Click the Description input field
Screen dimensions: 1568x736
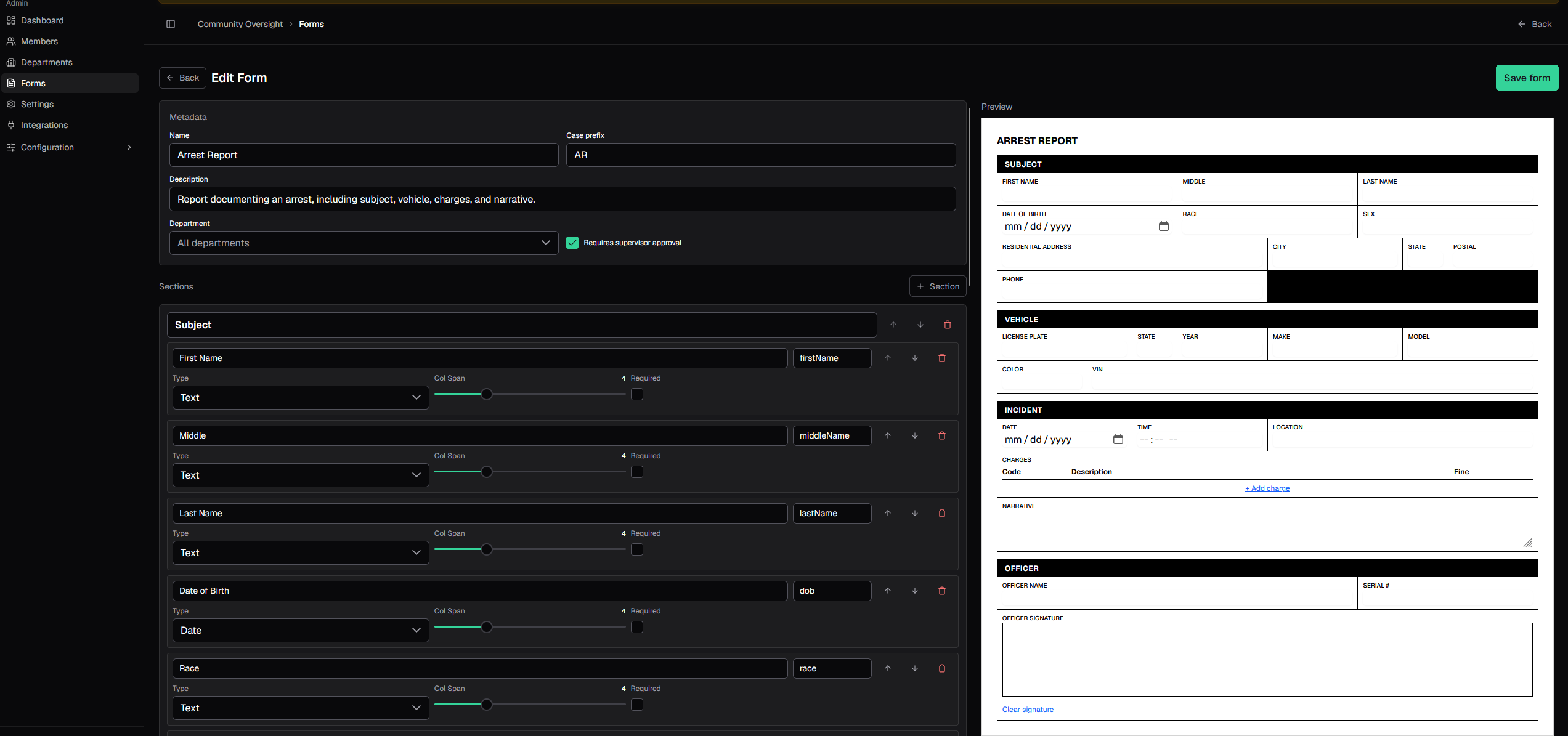click(x=563, y=199)
